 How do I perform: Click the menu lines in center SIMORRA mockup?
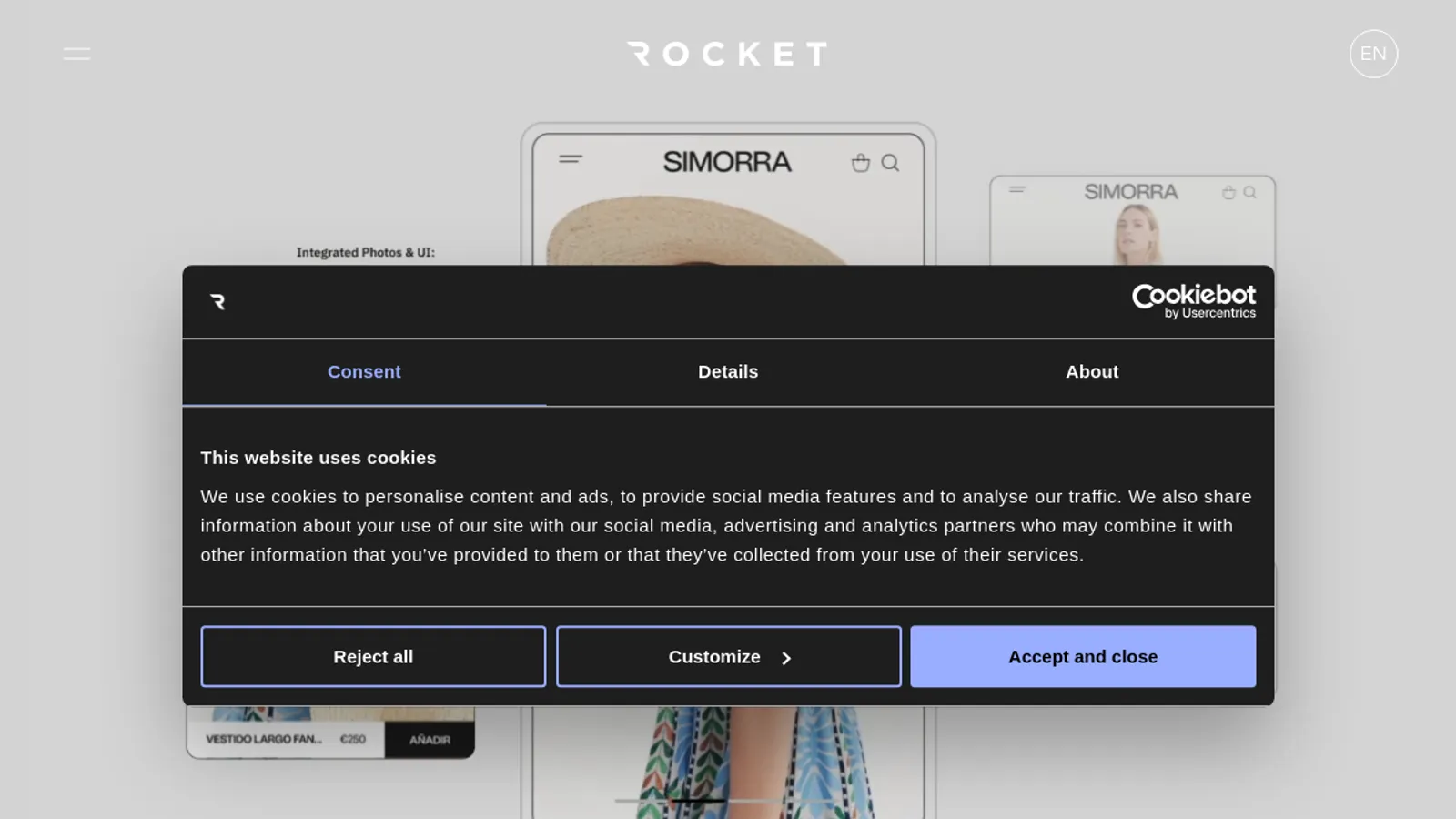pyautogui.click(x=571, y=159)
